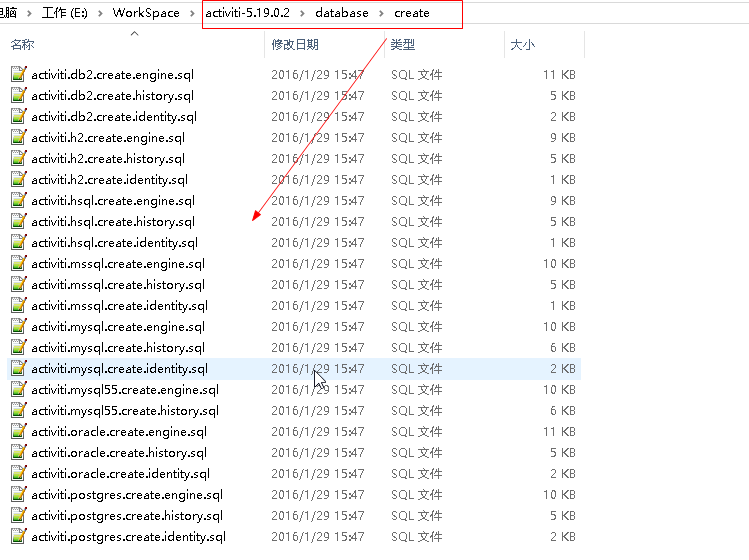749x560 pixels.
Task: Click the 11 KB size of activiti.oracle.create.engine.sql
Action: pos(559,432)
